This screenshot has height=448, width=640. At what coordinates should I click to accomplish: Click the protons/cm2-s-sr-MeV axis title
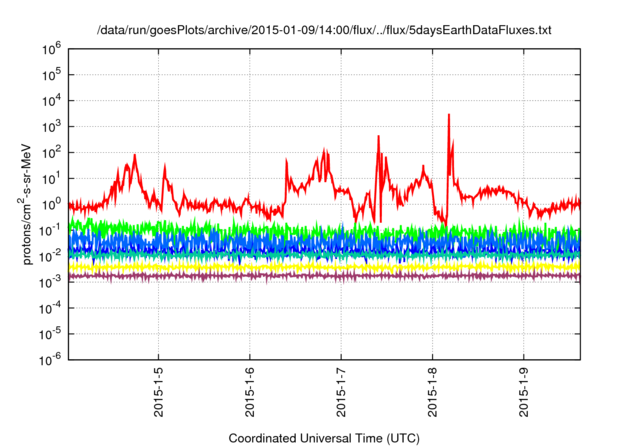point(25,204)
